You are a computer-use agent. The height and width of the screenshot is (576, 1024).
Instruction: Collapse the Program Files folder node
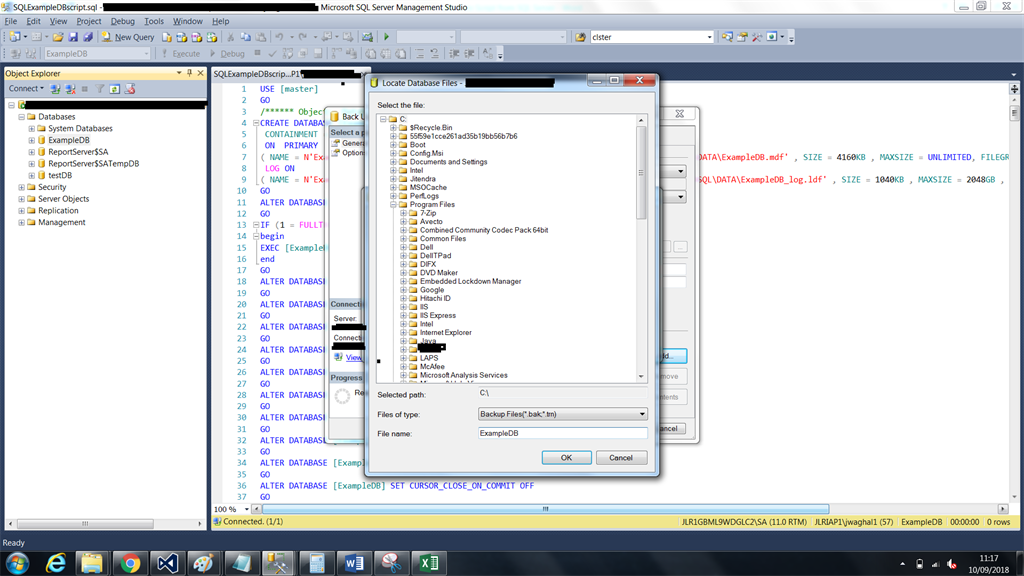[393, 204]
